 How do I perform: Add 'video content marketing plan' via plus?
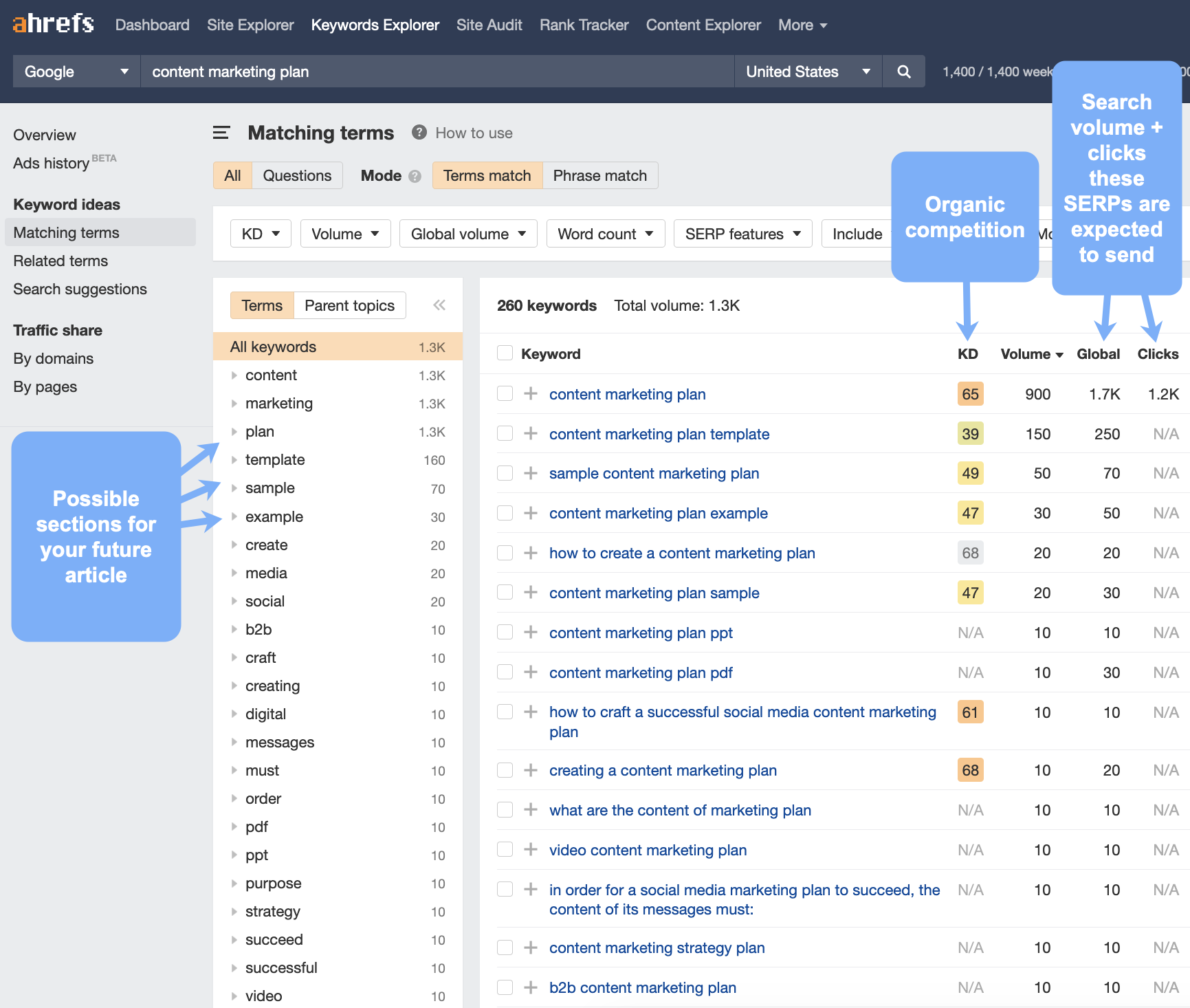click(x=531, y=850)
